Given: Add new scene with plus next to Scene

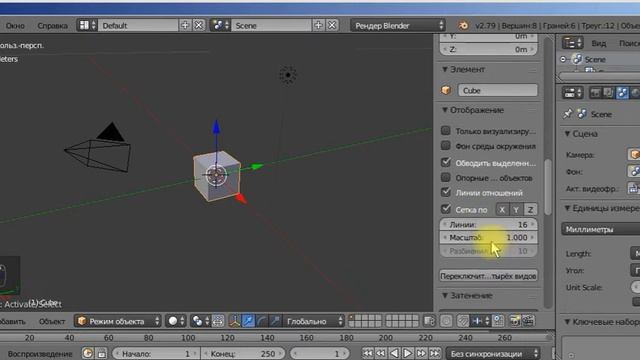Looking at the screenshot, I should click(x=318, y=25).
